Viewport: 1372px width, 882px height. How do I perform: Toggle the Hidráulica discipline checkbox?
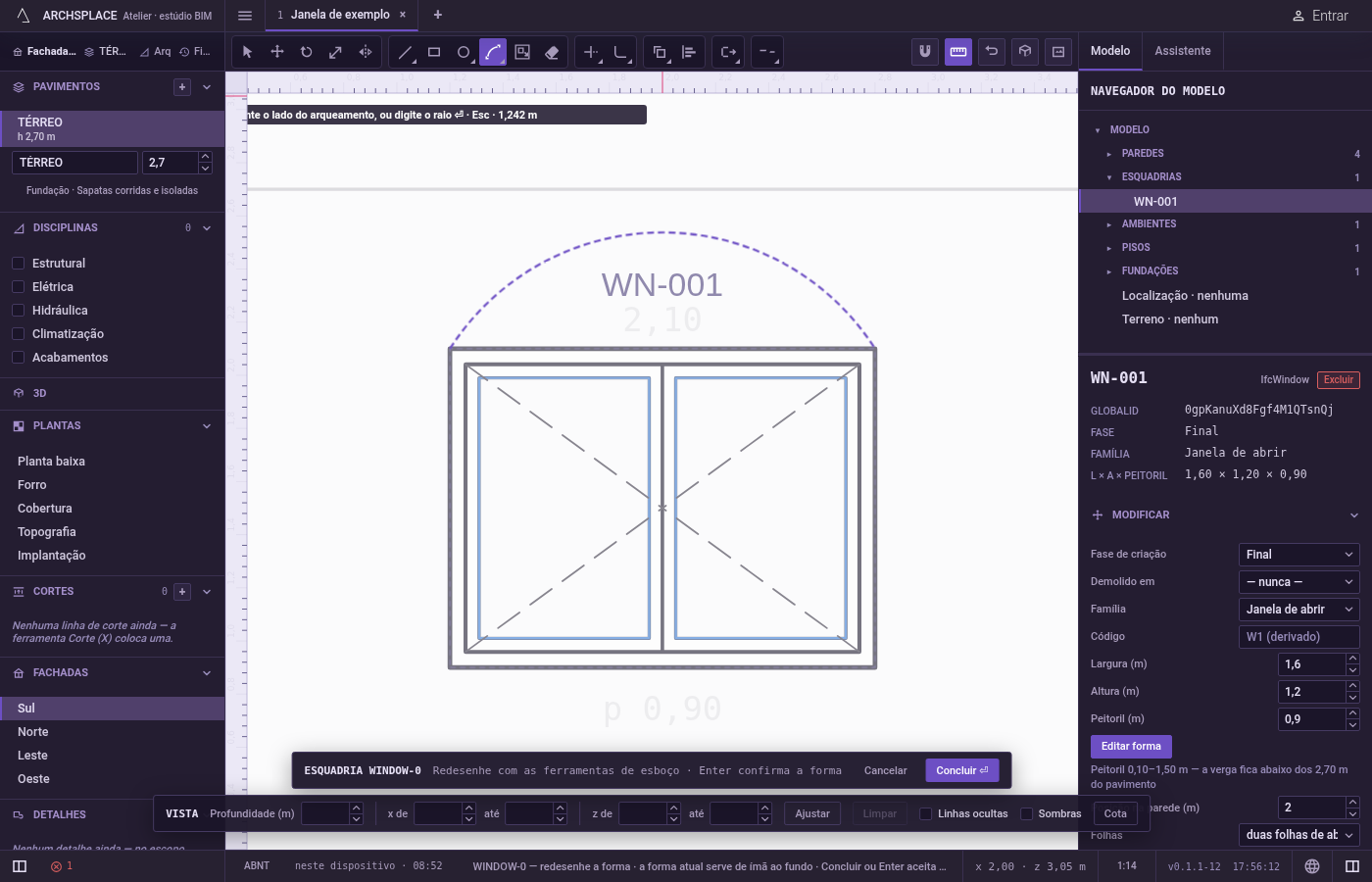pos(18,311)
